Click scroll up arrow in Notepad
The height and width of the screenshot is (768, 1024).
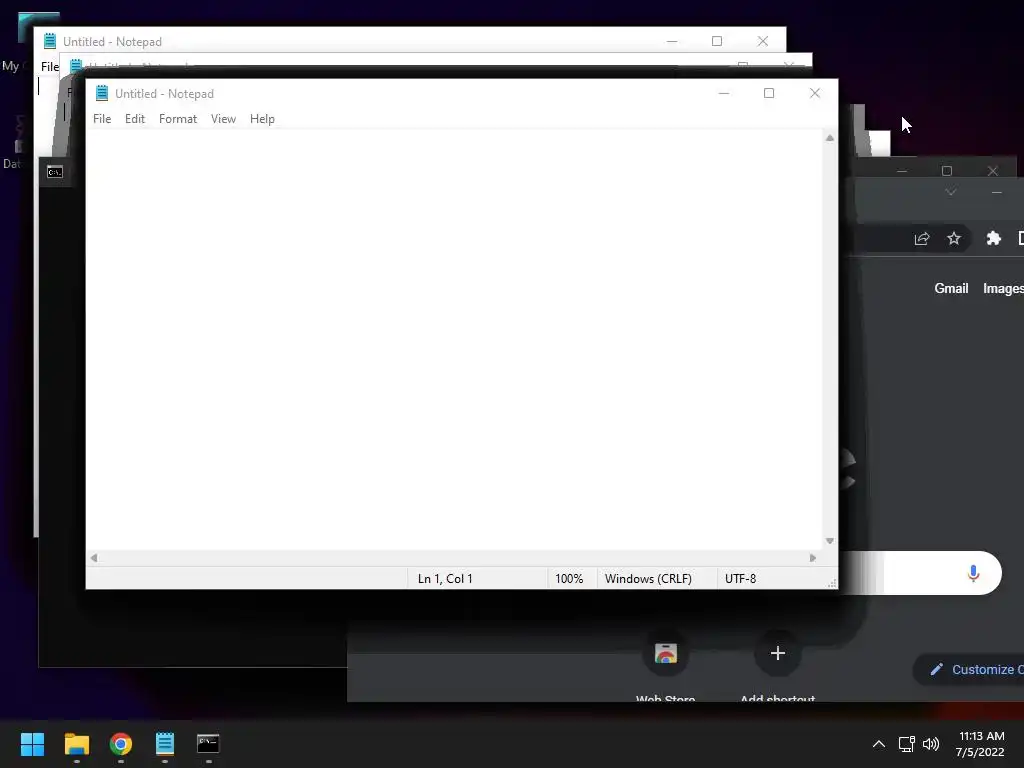(829, 138)
